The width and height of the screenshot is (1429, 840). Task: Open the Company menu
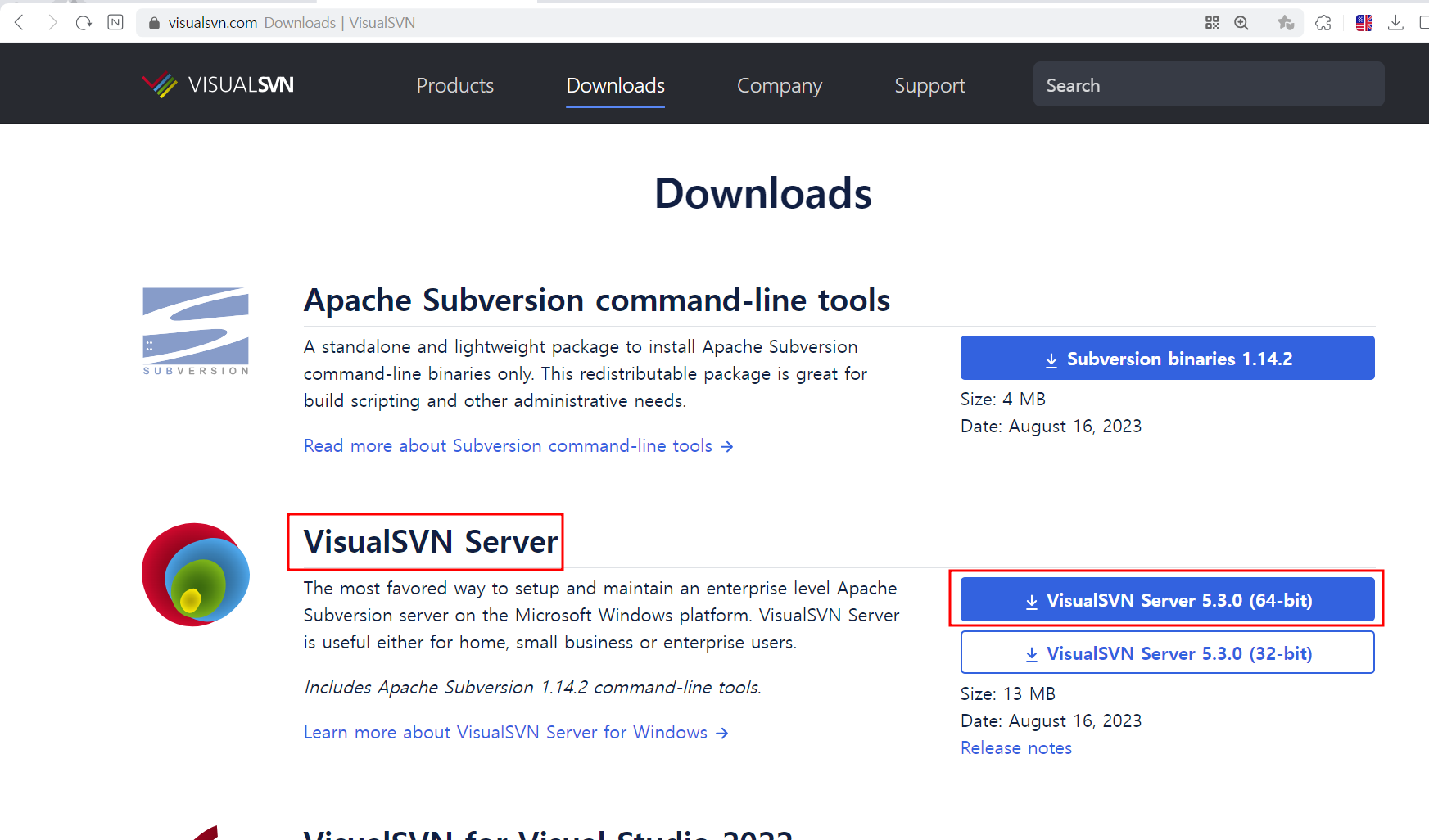780,85
